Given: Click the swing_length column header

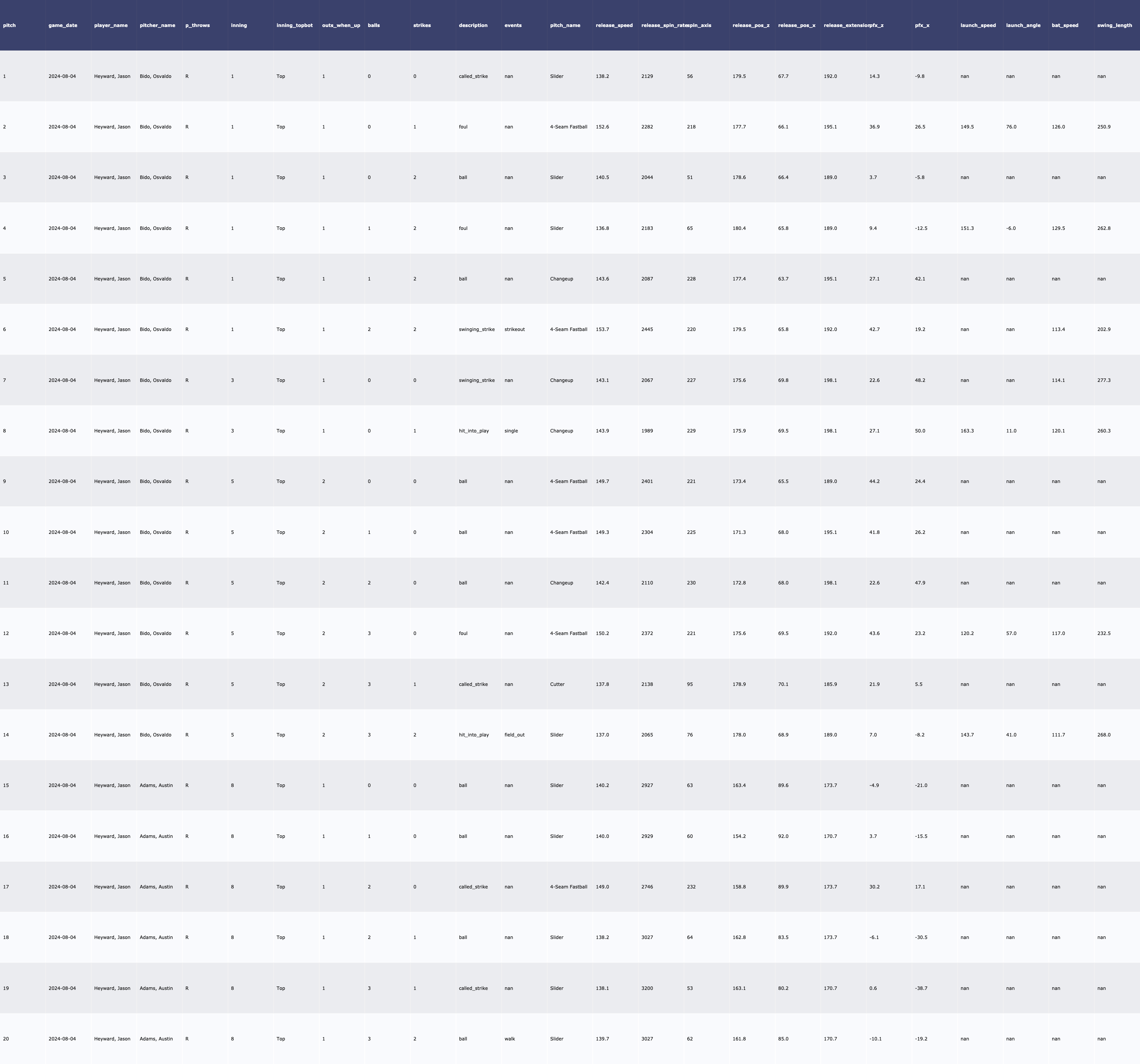Looking at the screenshot, I should (1114, 25).
